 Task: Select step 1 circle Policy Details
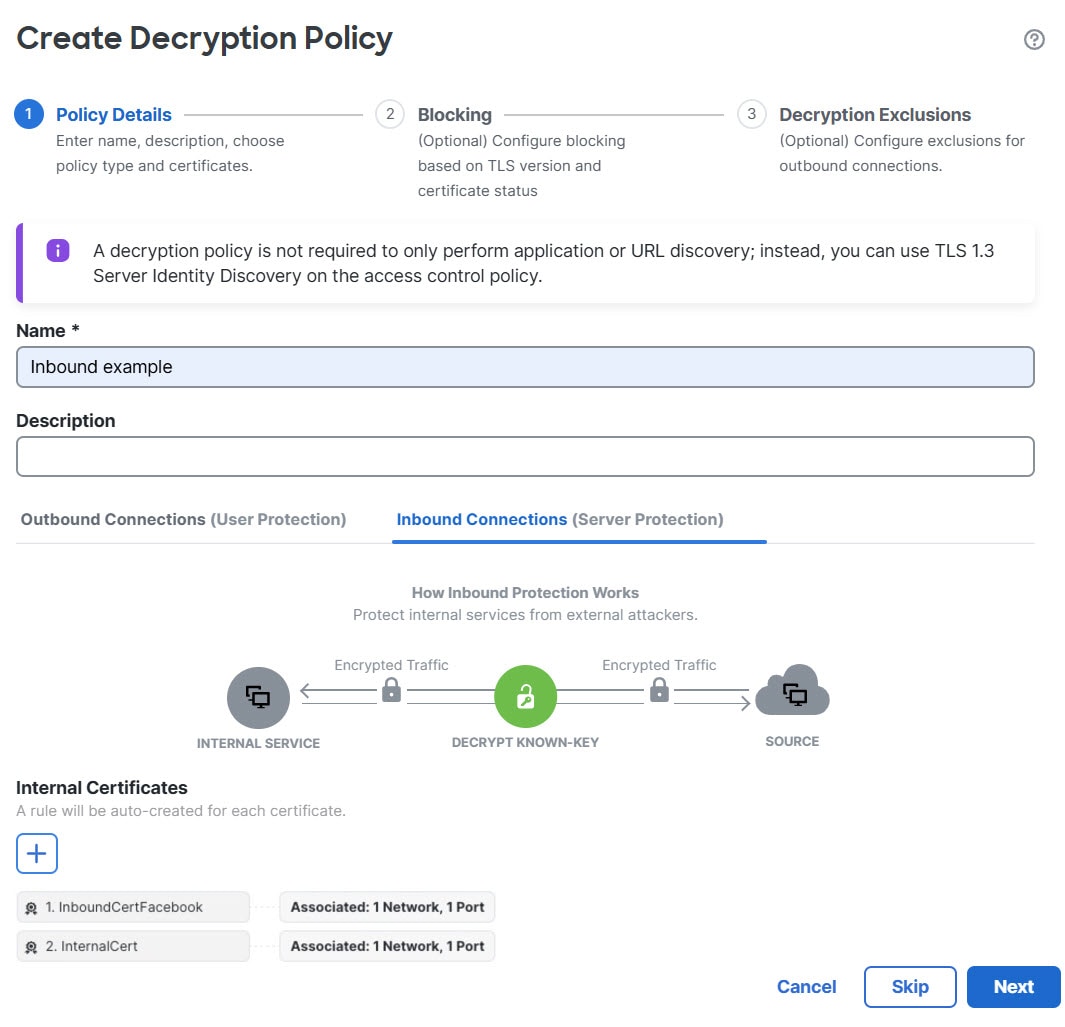coord(29,114)
